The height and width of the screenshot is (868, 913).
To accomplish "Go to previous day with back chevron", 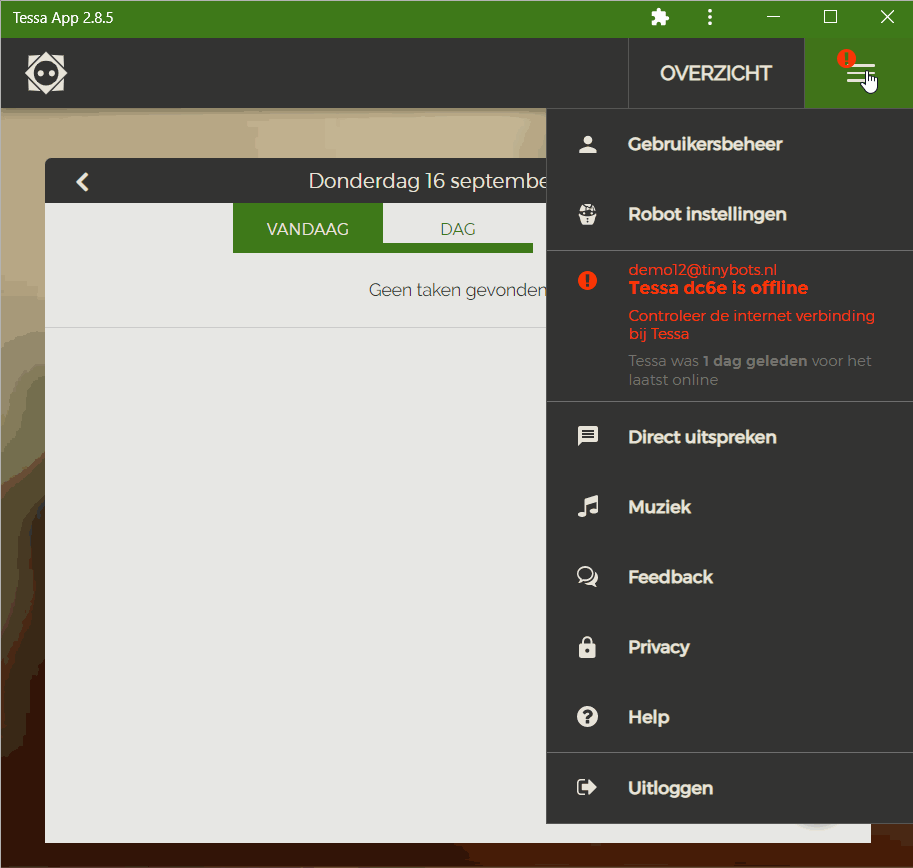I will pos(83,182).
